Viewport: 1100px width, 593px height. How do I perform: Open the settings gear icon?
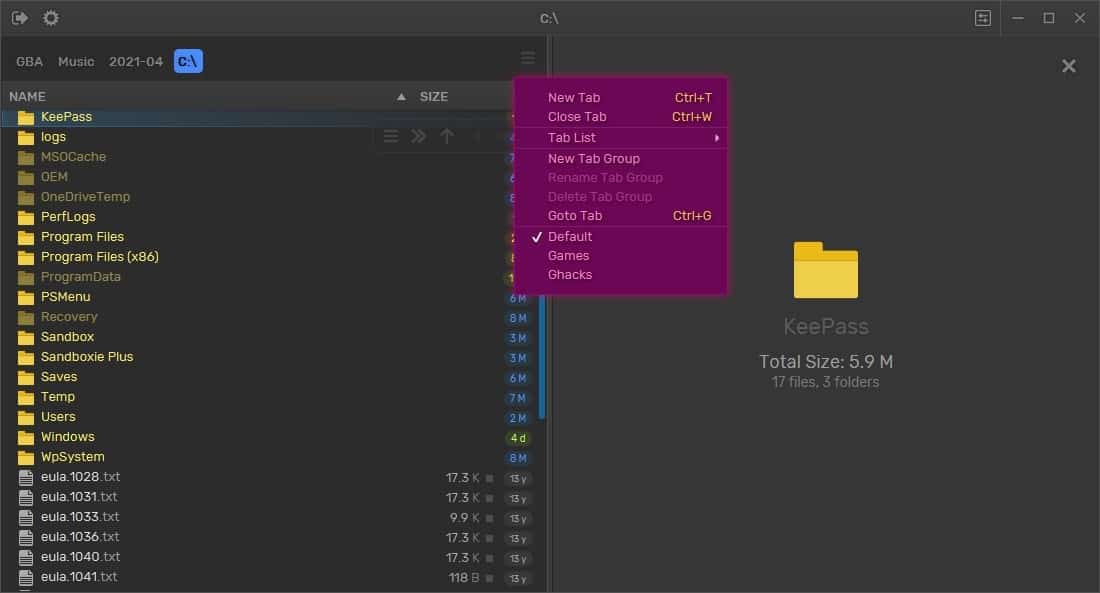(50, 17)
